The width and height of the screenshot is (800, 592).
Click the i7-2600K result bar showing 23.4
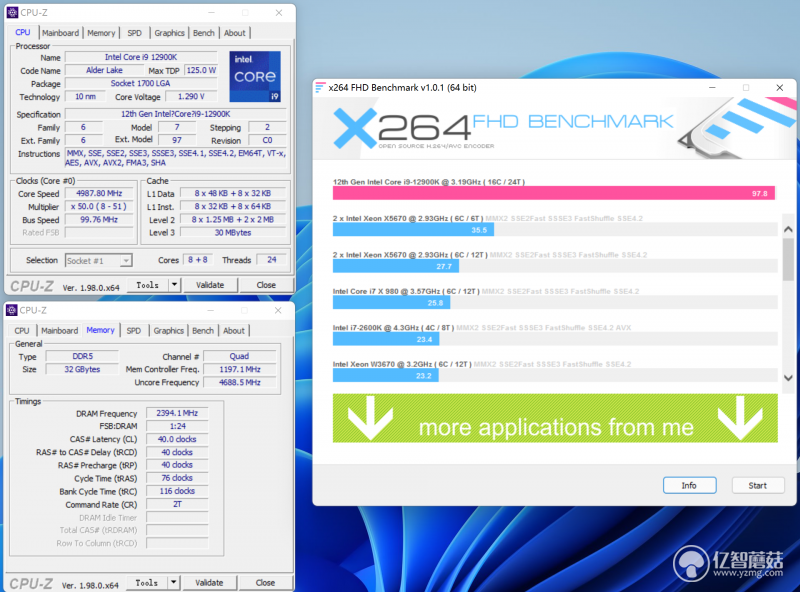coord(386,339)
